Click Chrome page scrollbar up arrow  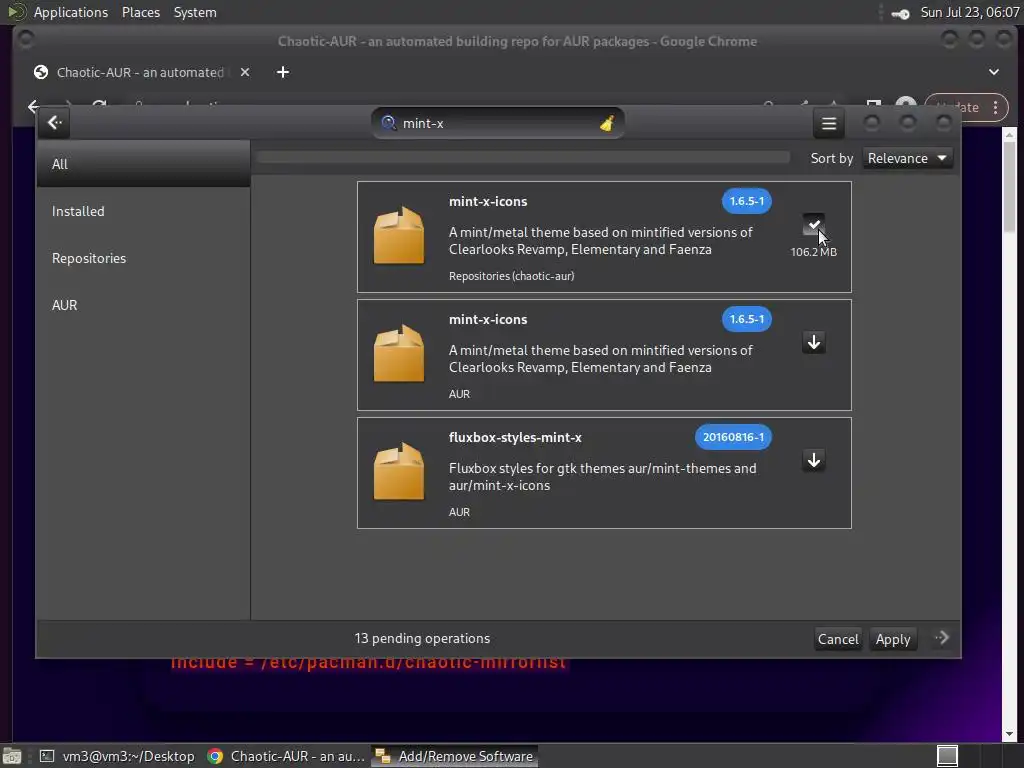1009,135
